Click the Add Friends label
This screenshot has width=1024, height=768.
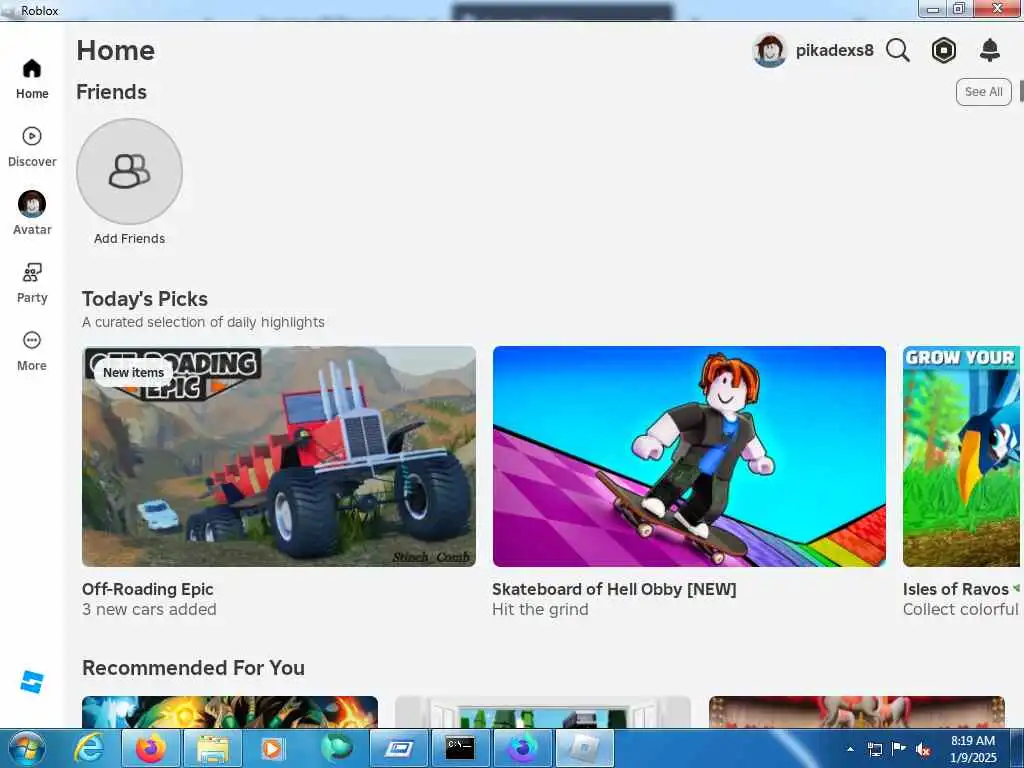(x=129, y=238)
